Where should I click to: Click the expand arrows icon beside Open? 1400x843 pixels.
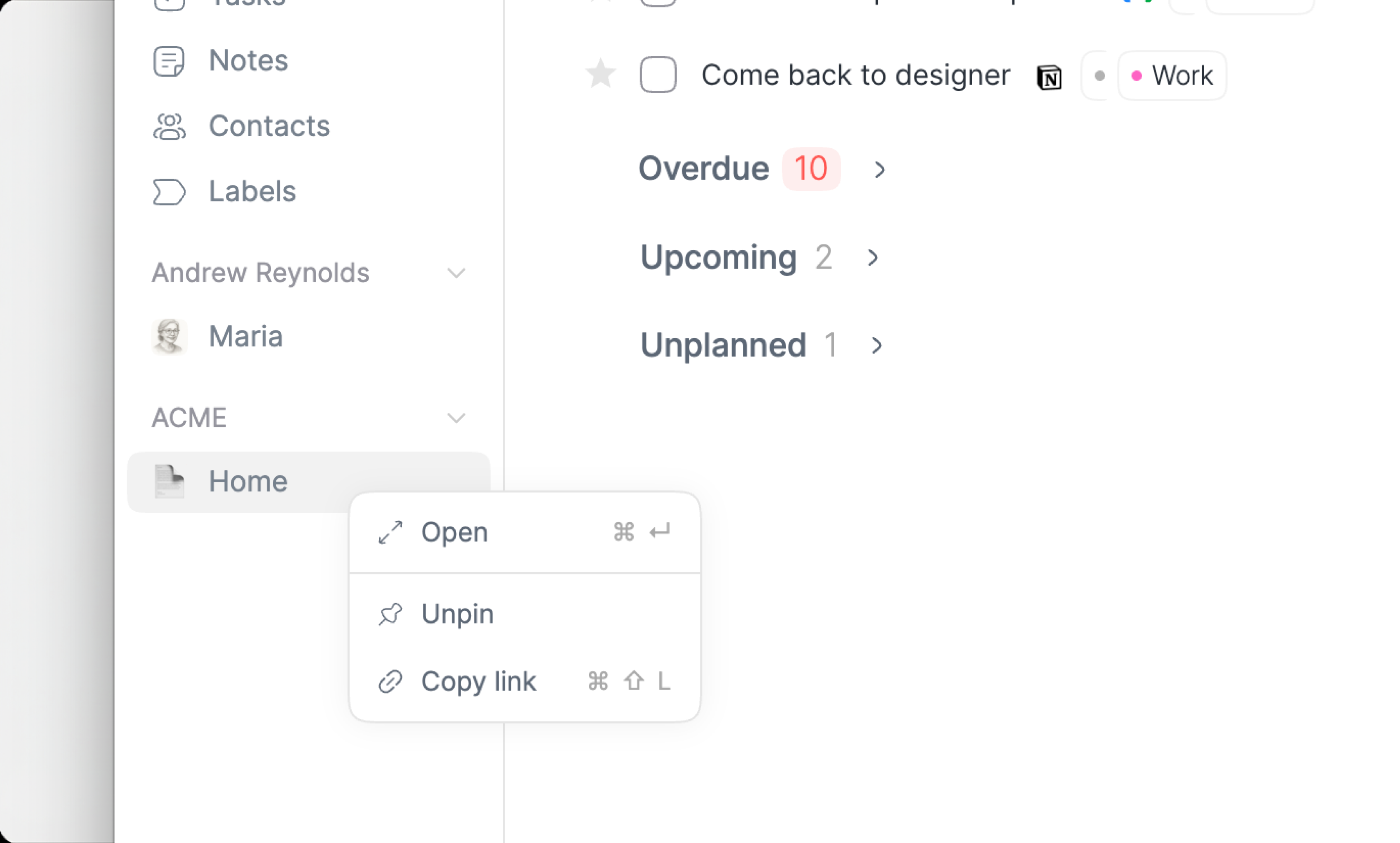click(390, 532)
